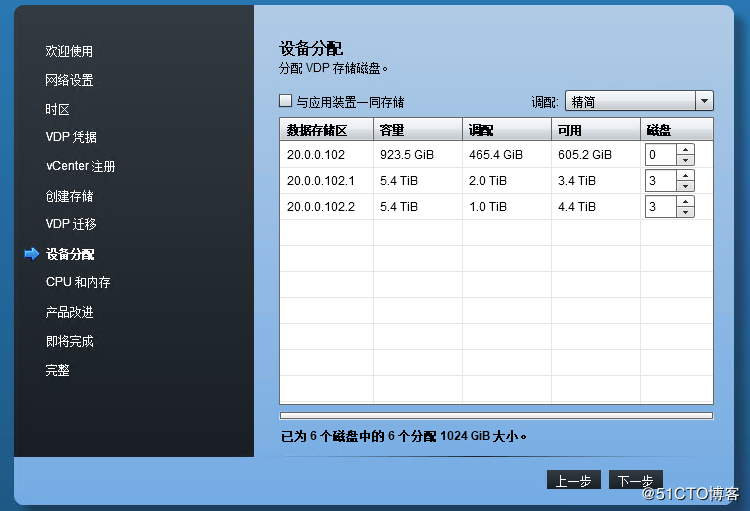
Task: Click the disk count field for 20.0.0.102
Action: point(661,155)
